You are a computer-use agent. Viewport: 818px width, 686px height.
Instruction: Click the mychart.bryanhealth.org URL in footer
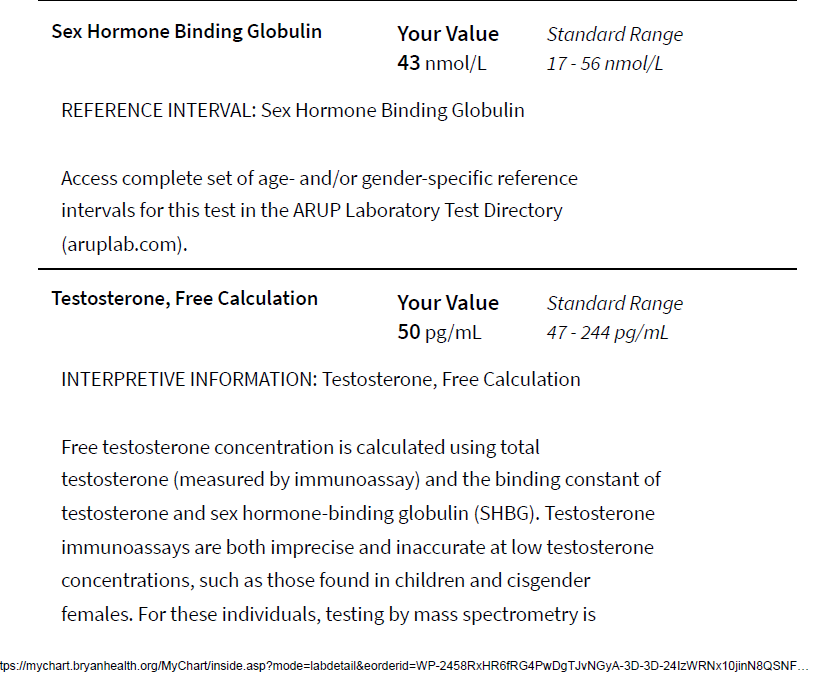pos(404,666)
